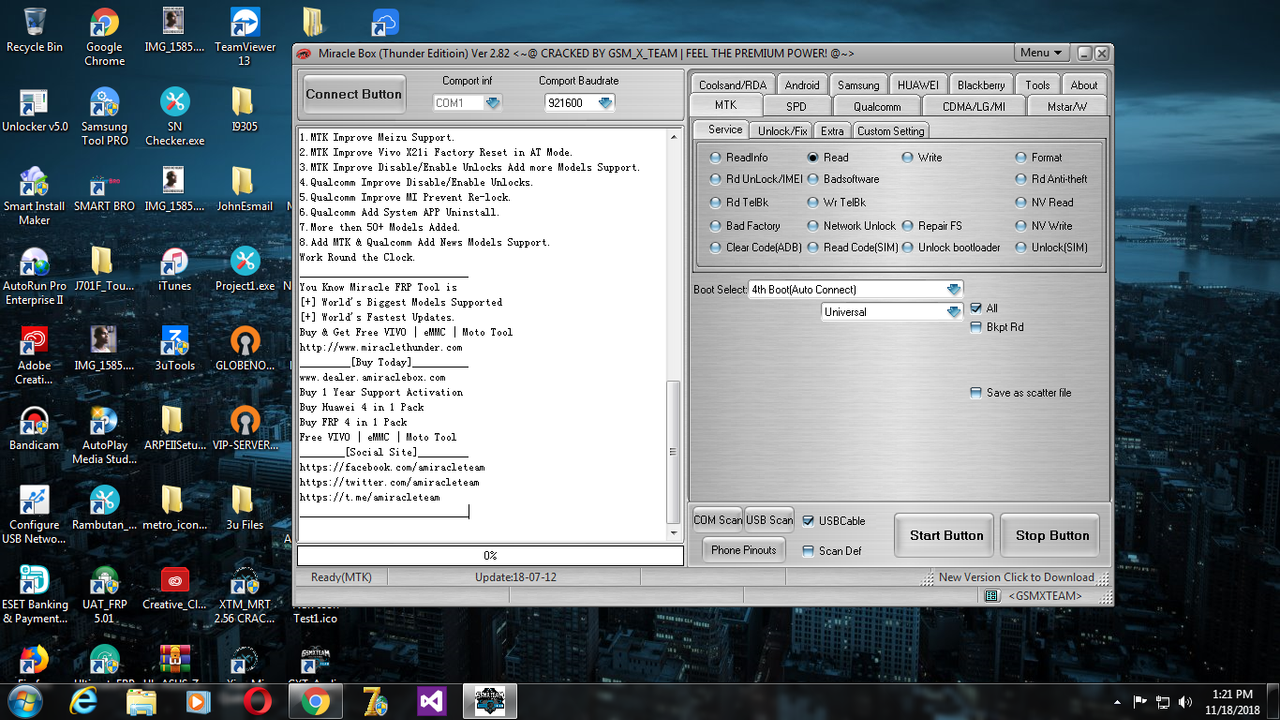Show hidden system tray icons arrow
Screen dimensions: 1280x720
1116,702
